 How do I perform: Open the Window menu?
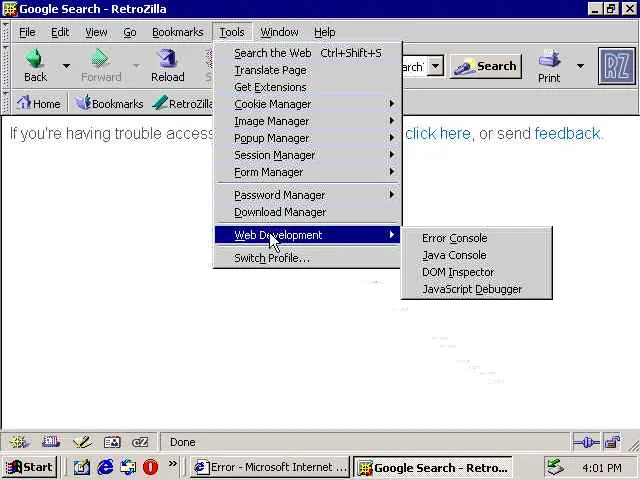(x=280, y=32)
